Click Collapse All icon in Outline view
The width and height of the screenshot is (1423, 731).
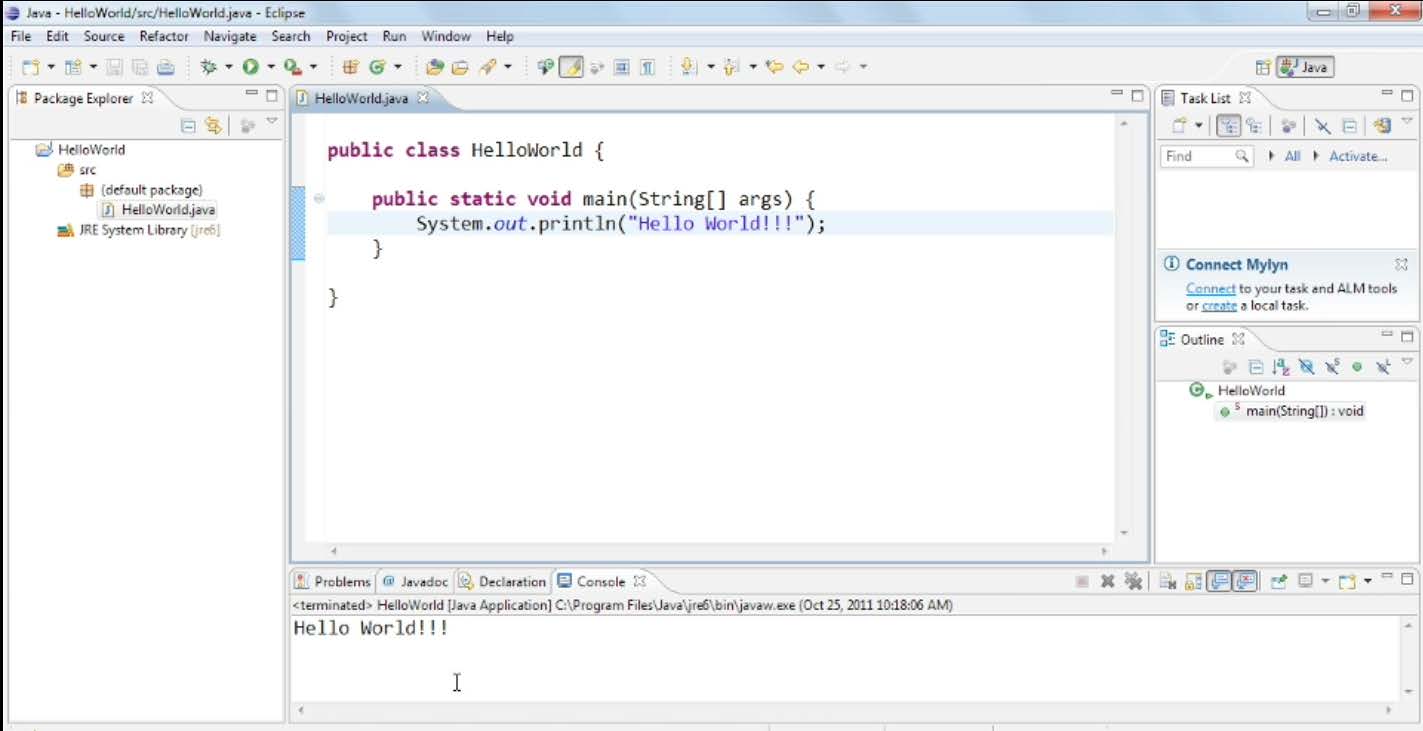click(x=1256, y=367)
